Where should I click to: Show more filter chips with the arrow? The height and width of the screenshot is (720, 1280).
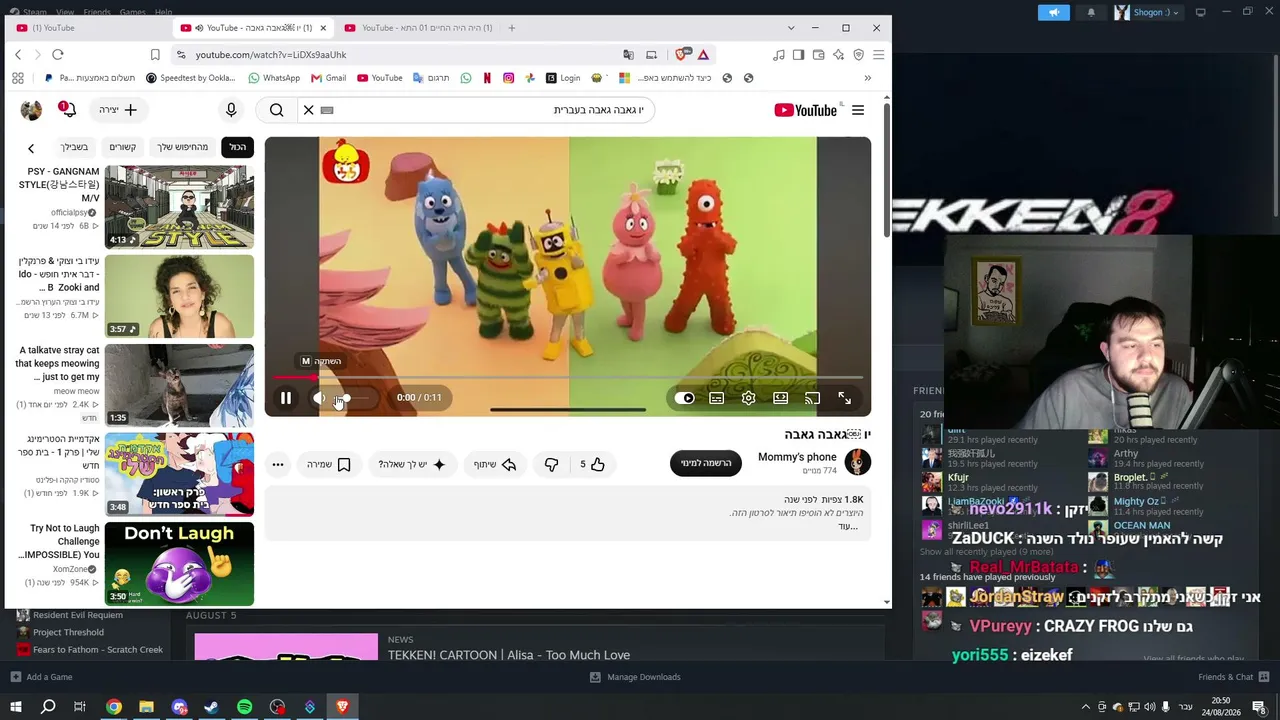click(31, 148)
